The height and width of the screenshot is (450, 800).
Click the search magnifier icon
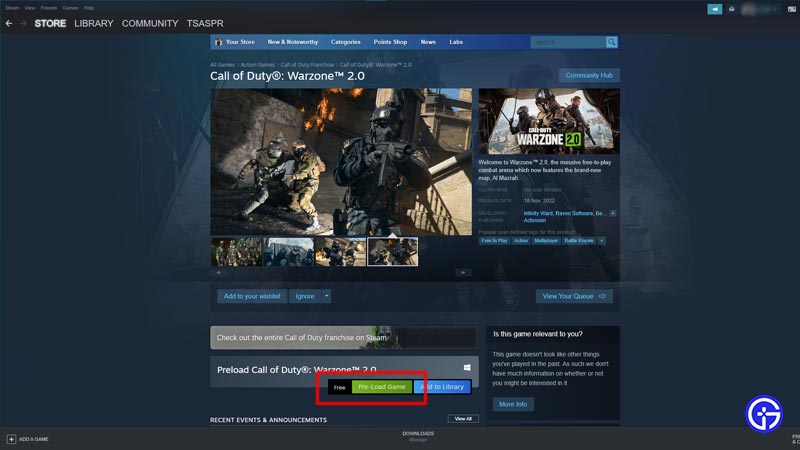coord(611,42)
